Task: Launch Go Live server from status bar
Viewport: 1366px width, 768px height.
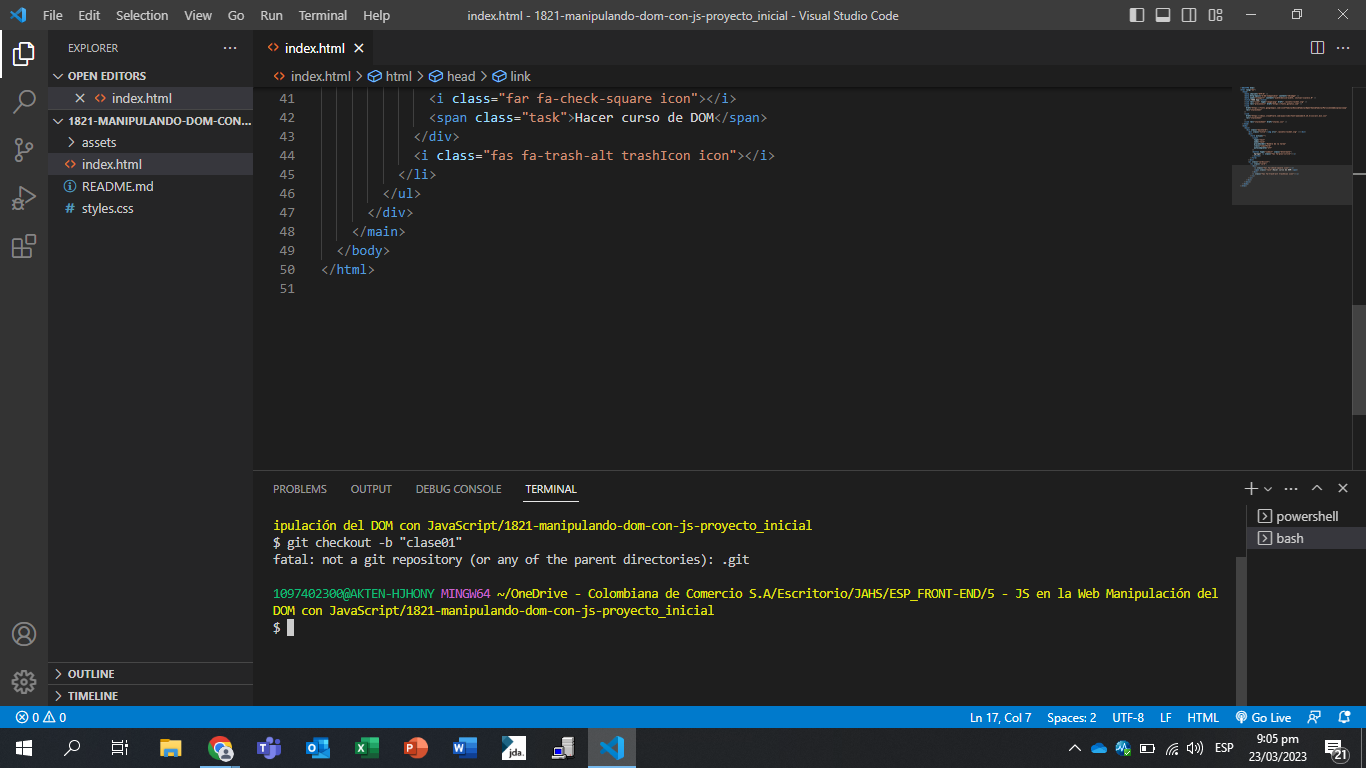Action: coord(1263,717)
